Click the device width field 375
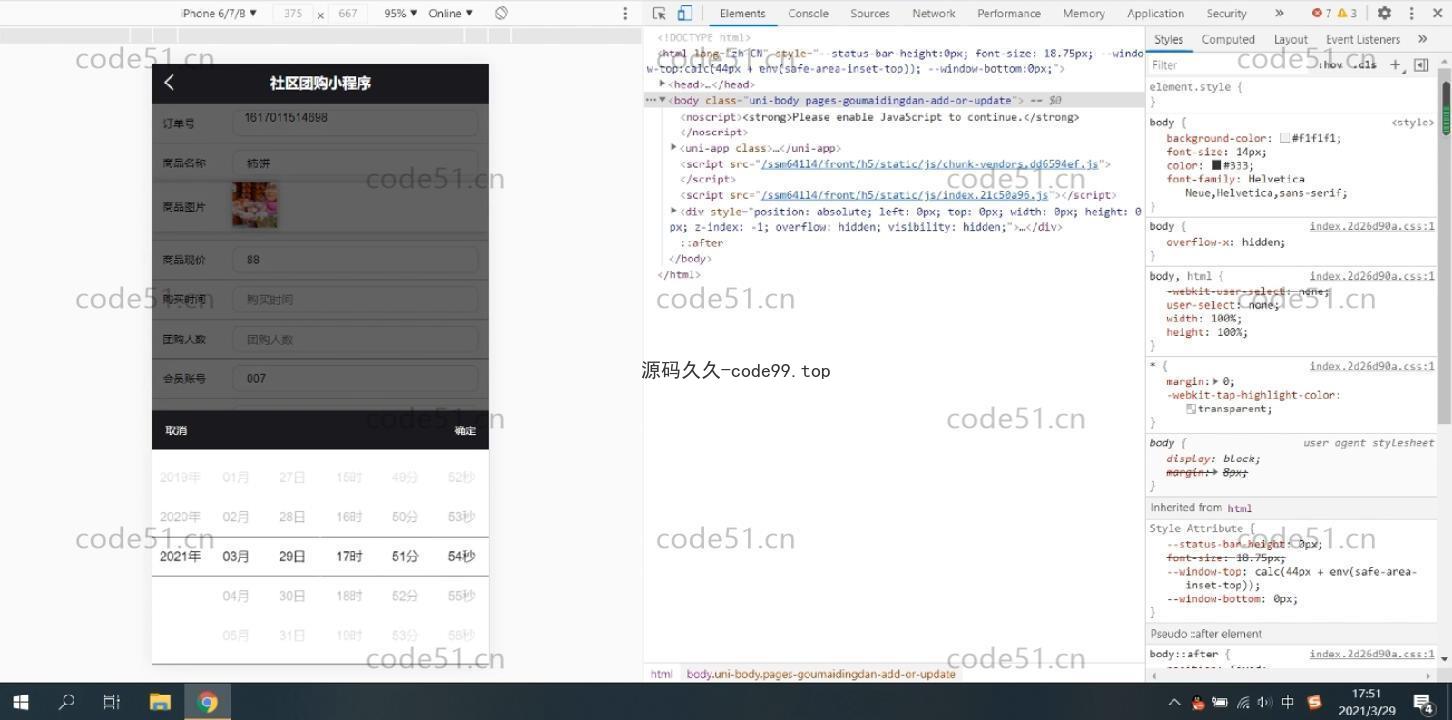The width and height of the screenshot is (1452, 720). pyautogui.click(x=293, y=13)
